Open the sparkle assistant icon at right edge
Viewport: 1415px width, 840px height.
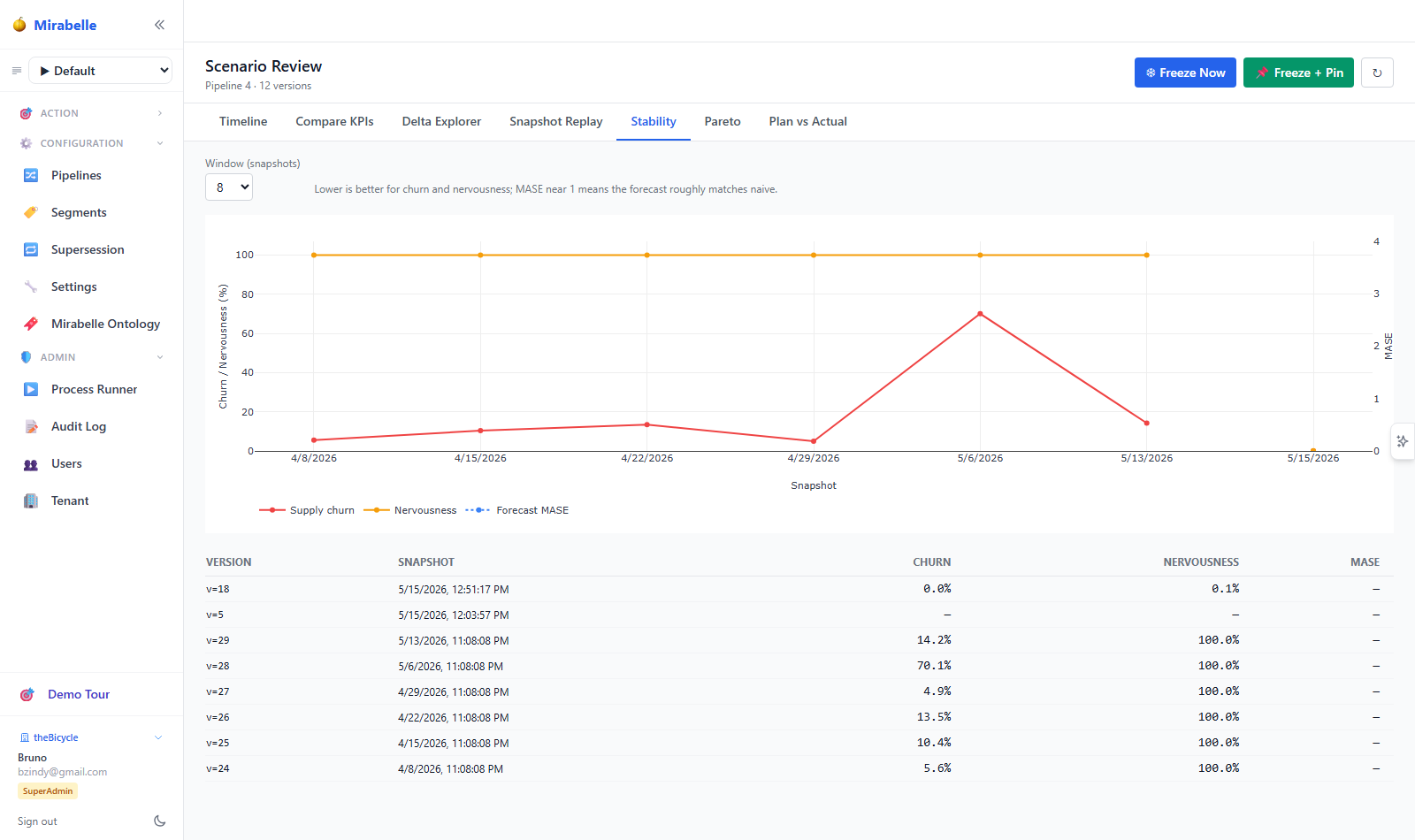[x=1403, y=440]
